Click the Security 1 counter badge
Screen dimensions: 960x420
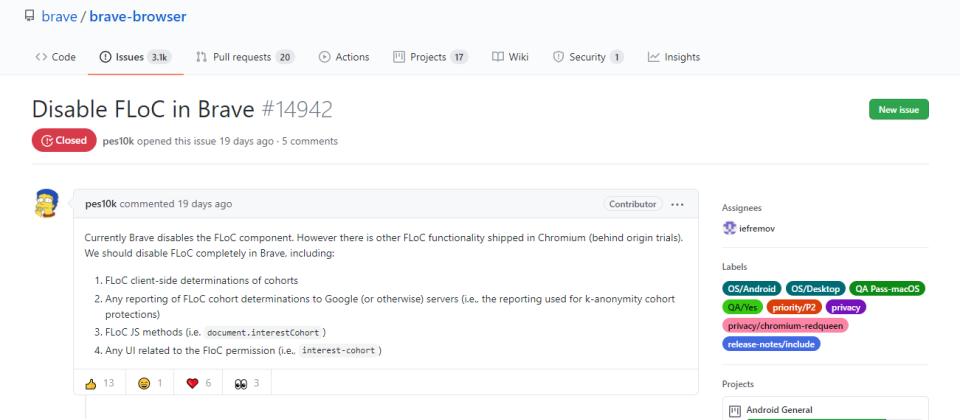click(617, 57)
